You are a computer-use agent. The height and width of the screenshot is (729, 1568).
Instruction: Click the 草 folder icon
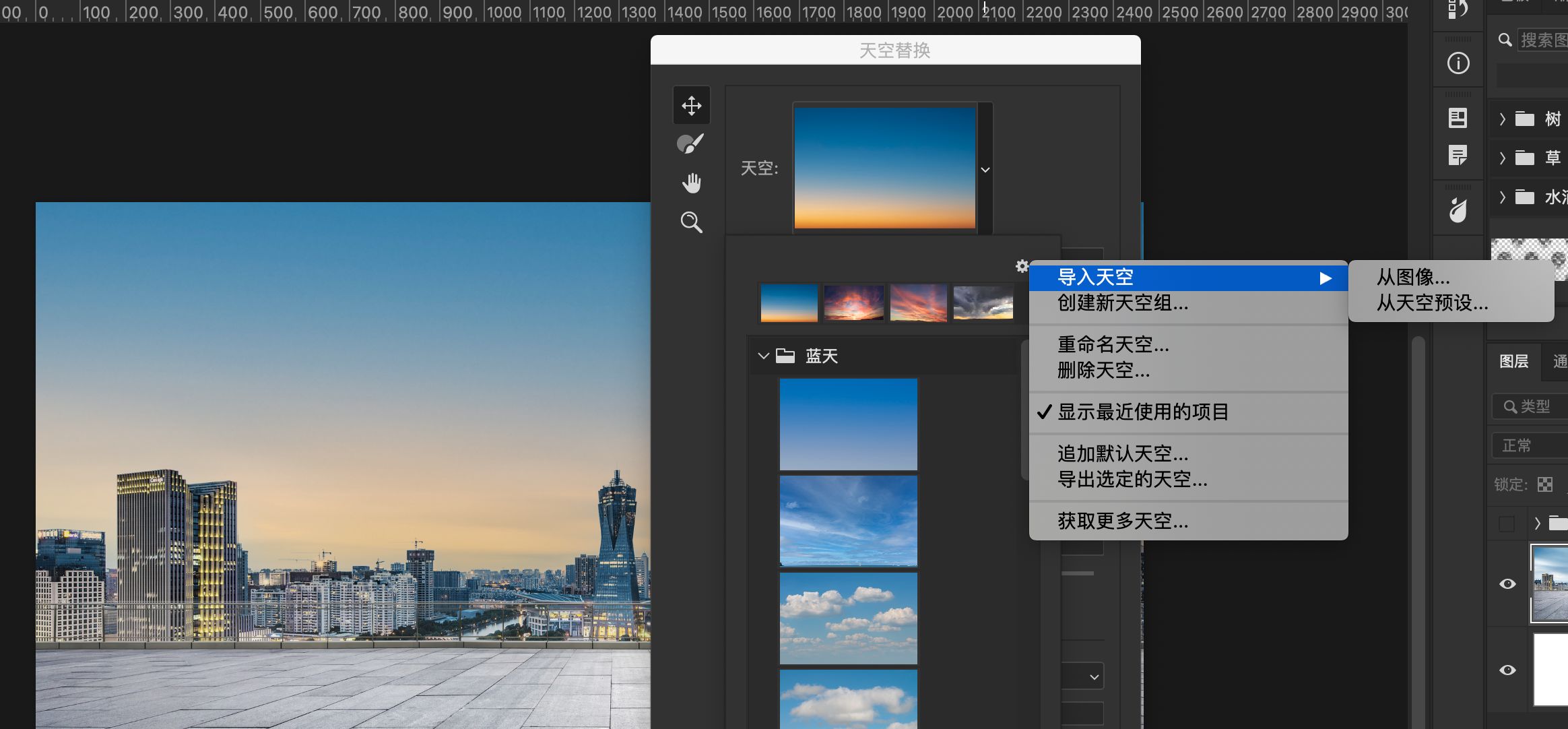[1525, 158]
